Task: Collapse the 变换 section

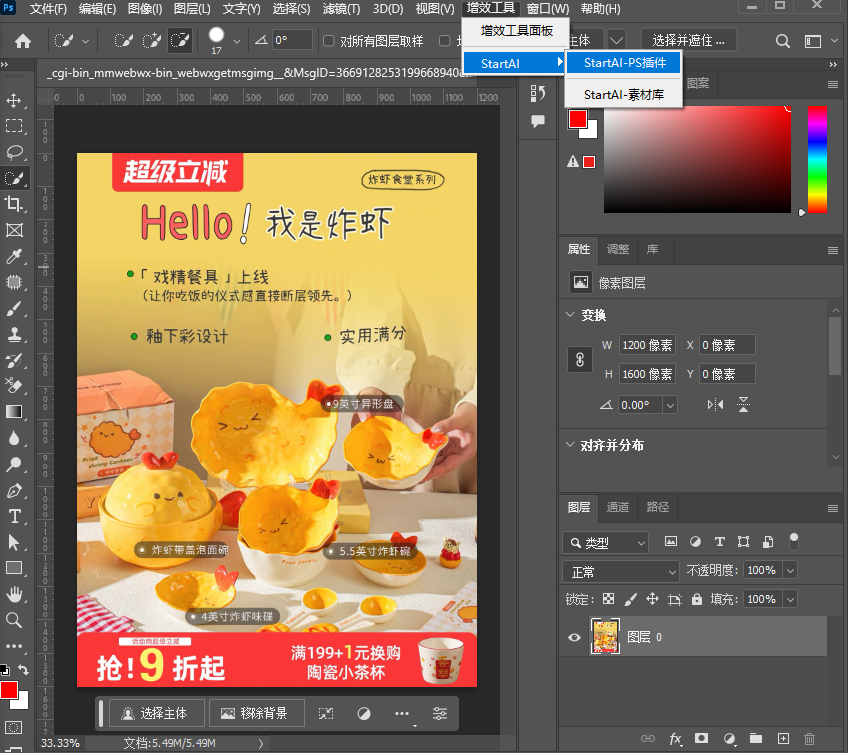Action: click(x=570, y=314)
